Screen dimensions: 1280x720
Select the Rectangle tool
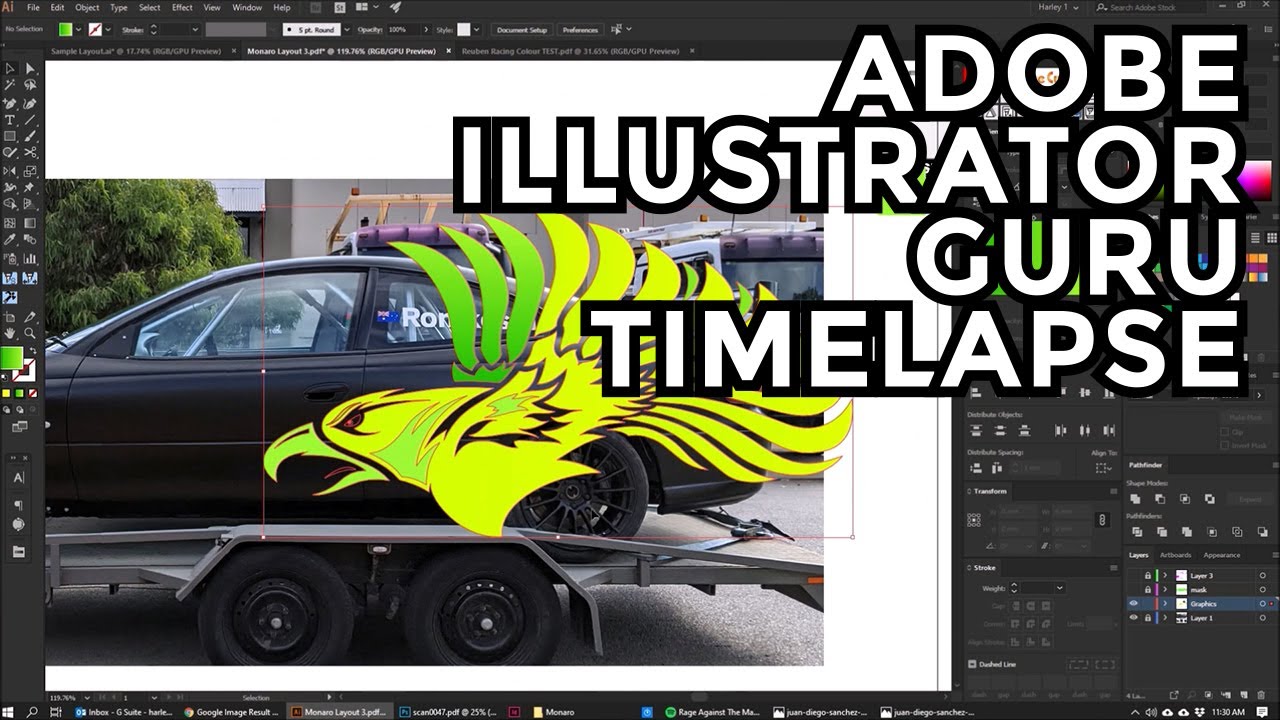pos(10,136)
